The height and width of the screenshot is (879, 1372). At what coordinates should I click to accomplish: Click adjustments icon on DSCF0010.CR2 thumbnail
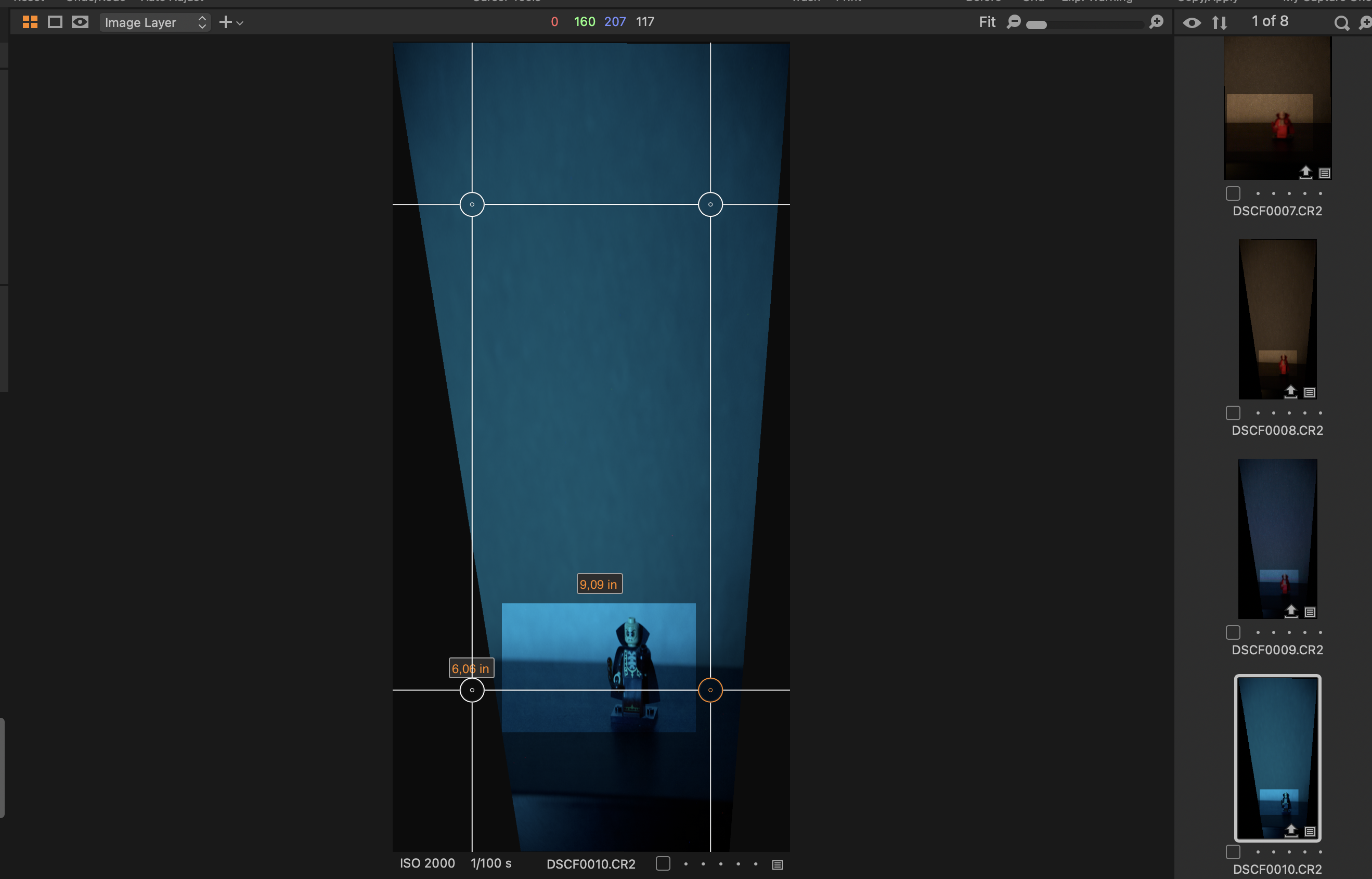1310,832
